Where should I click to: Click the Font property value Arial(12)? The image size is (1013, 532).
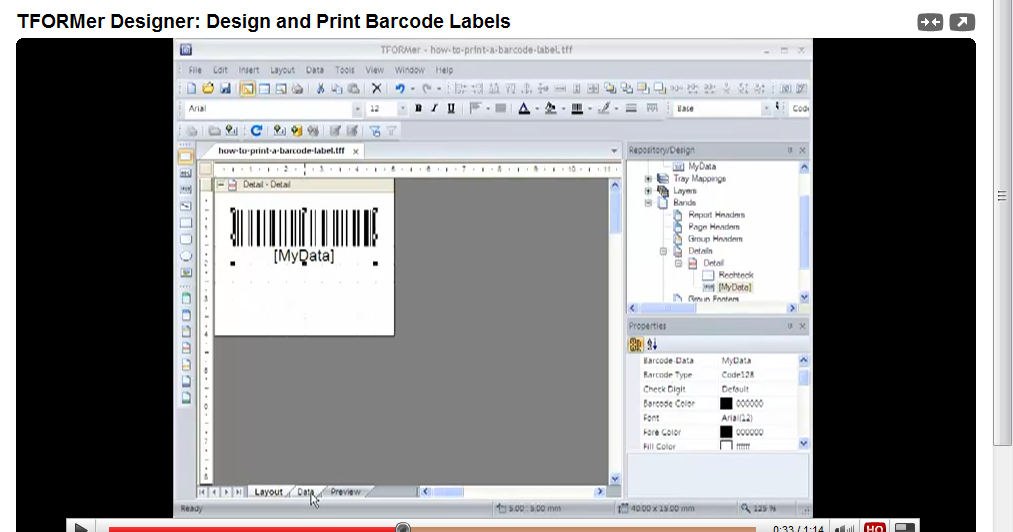737,418
